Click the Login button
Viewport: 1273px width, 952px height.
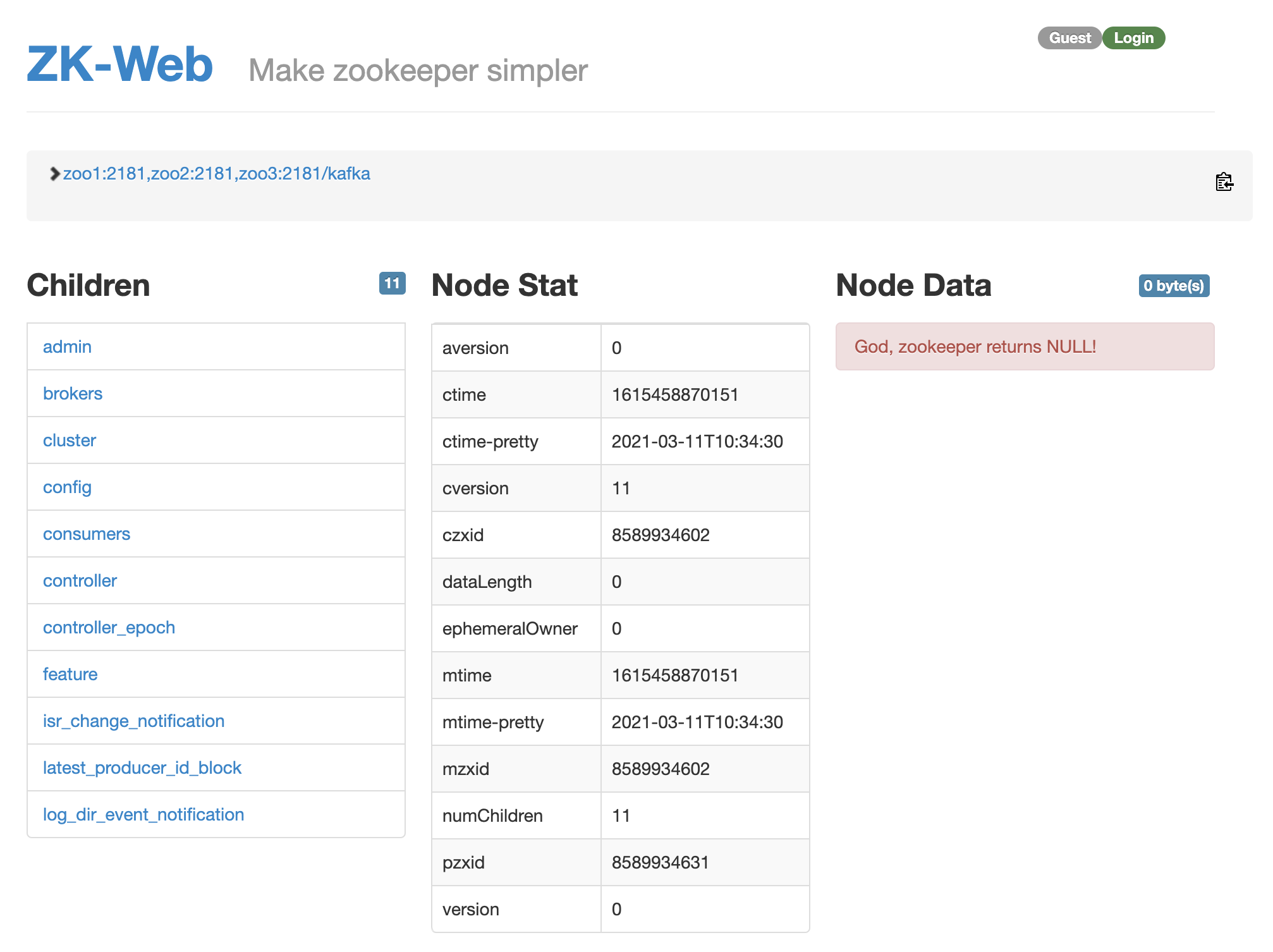(1133, 38)
